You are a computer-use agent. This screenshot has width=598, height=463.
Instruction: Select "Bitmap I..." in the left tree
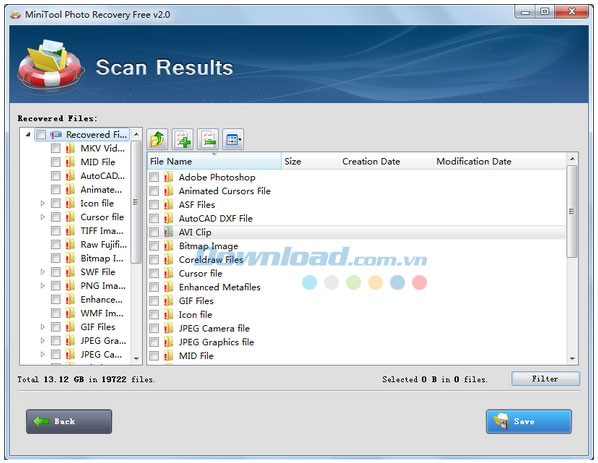click(x=102, y=258)
